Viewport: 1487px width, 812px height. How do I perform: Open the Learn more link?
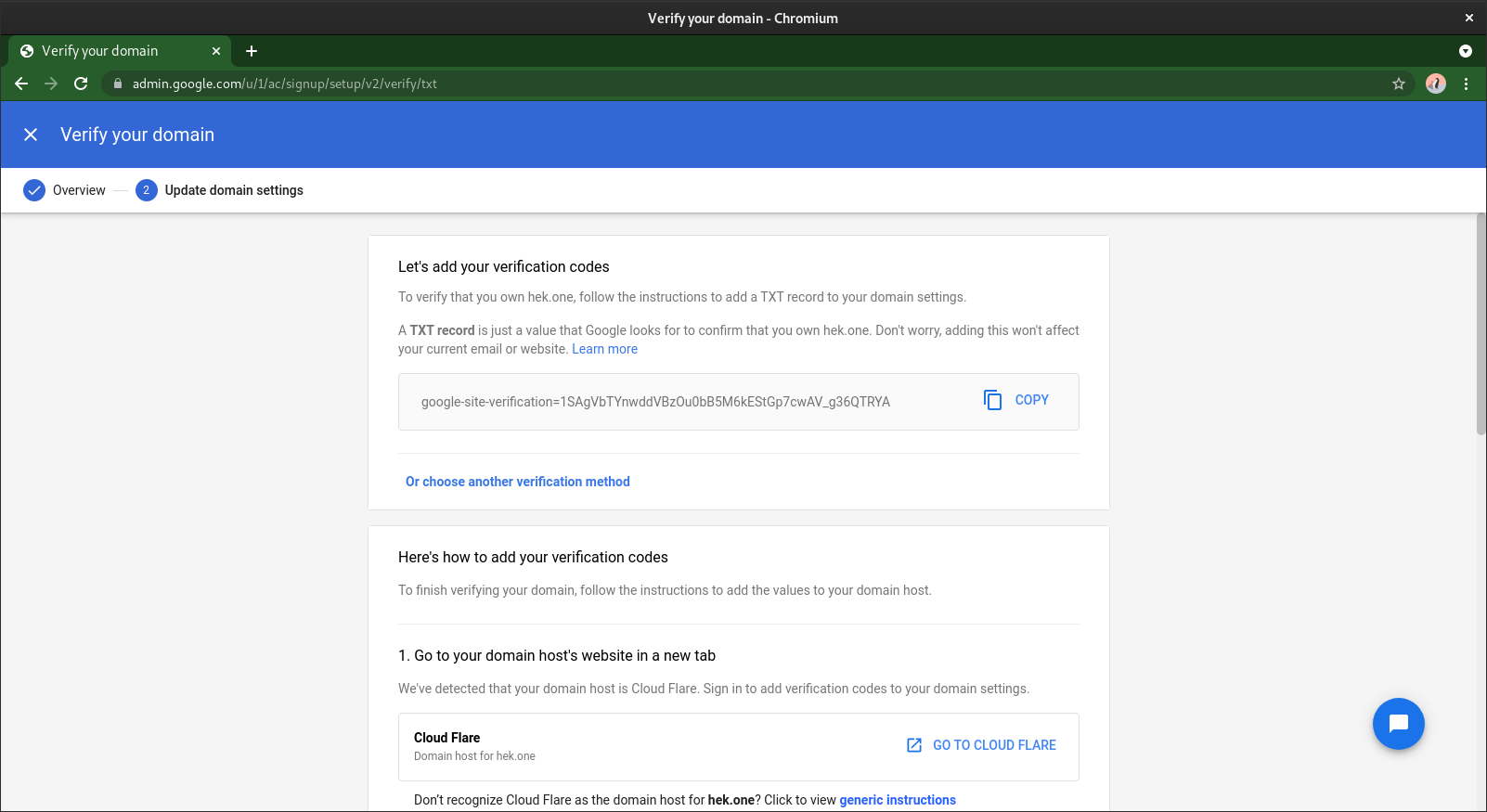[x=604, y=349]
